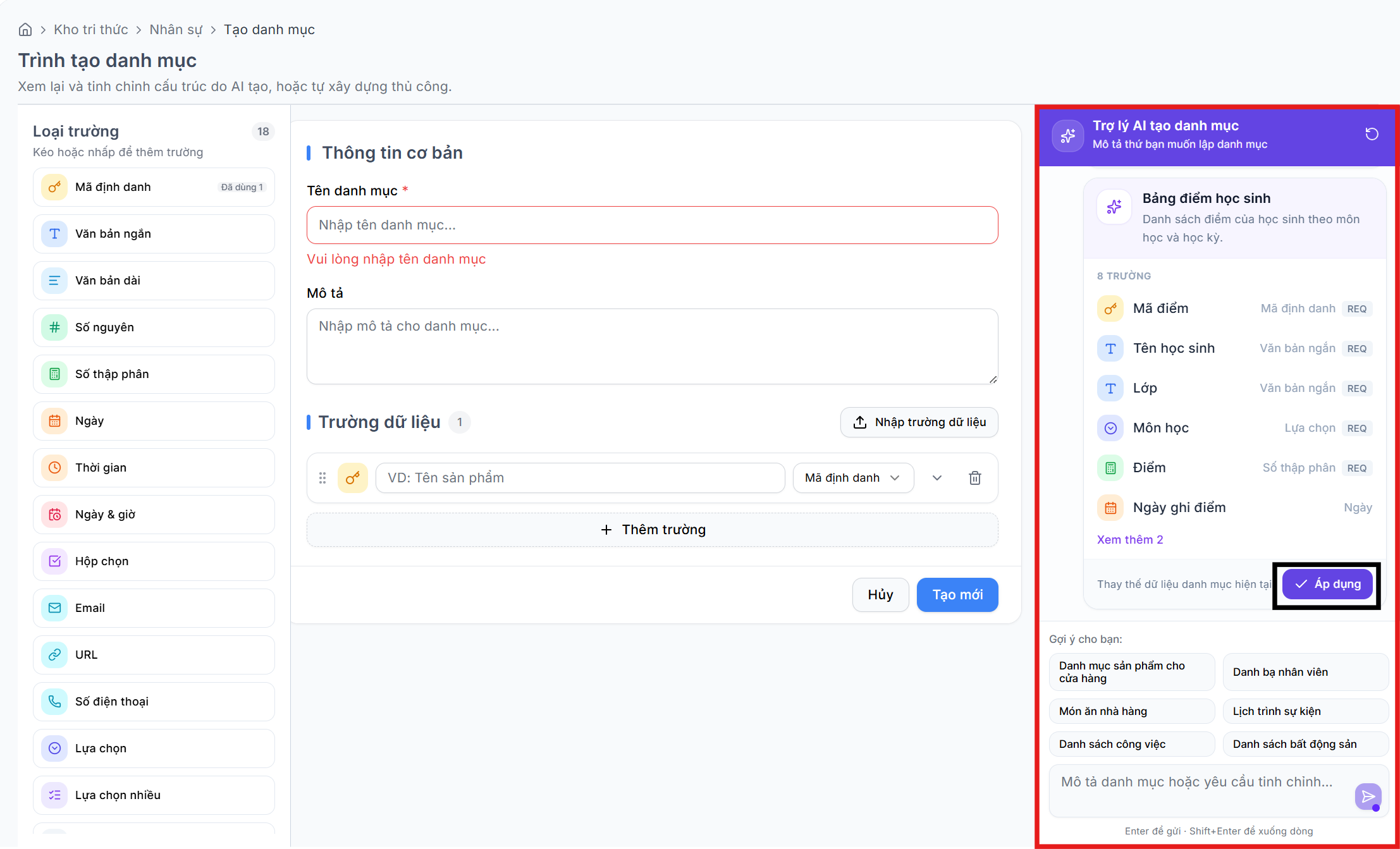Send the AI prompt with send icon
The image size is (1400, 849).
coord(1368,797)
